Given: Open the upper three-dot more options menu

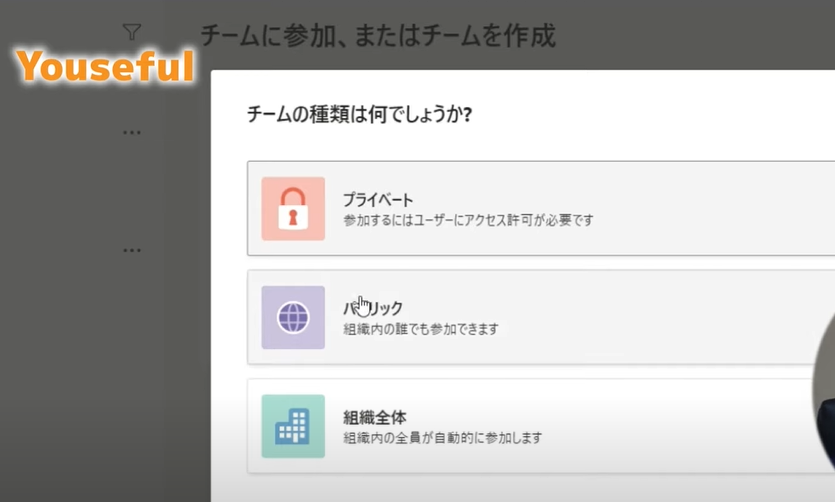Looking at the screenshot, I should 132,132.
